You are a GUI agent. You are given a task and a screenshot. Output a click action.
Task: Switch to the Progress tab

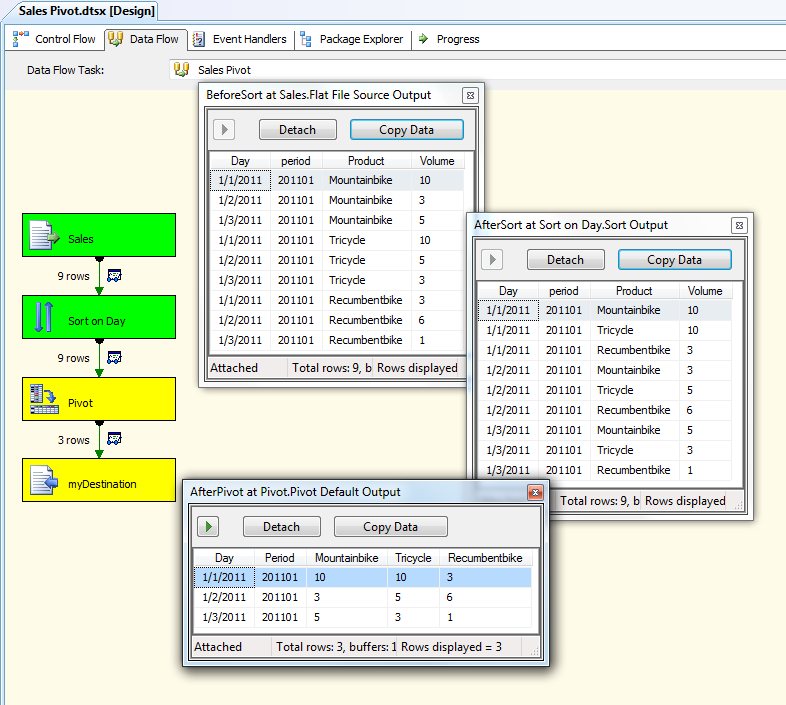point(449,39)
